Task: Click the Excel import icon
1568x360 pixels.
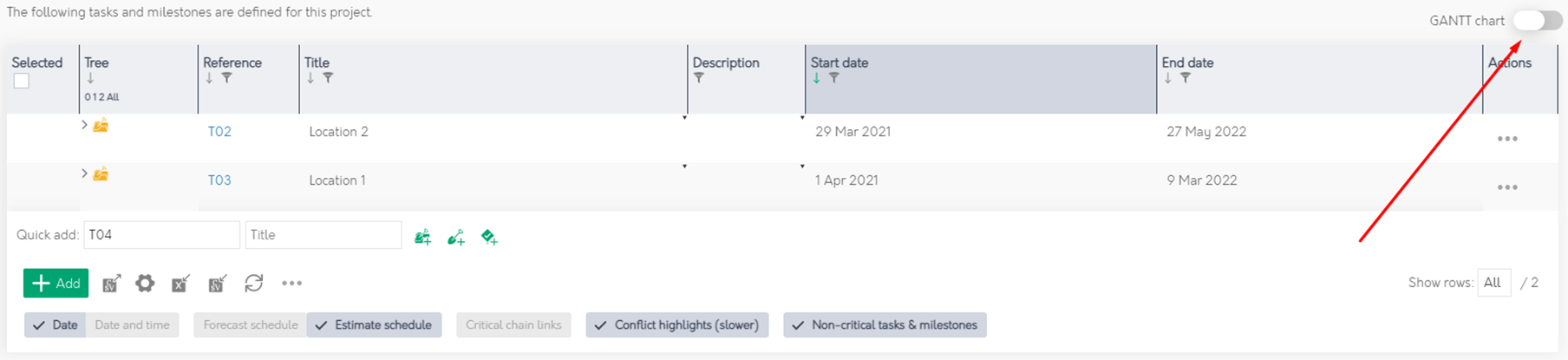Action: [x=180, y=284]
